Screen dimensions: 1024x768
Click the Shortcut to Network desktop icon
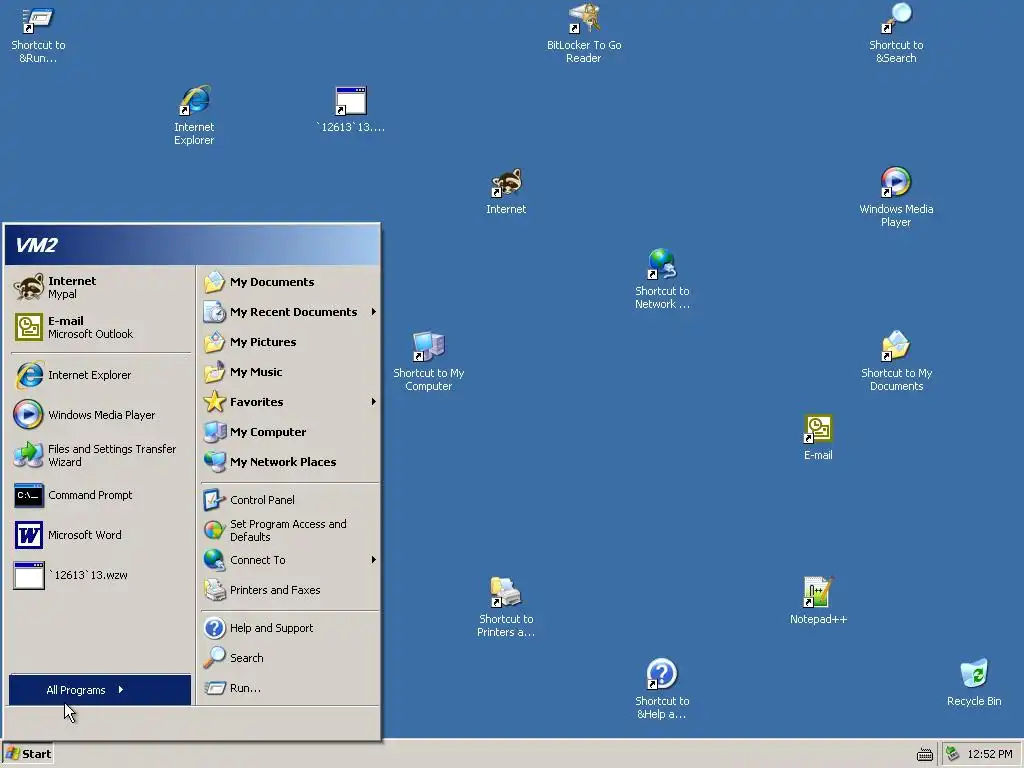(x=662, y=279)
